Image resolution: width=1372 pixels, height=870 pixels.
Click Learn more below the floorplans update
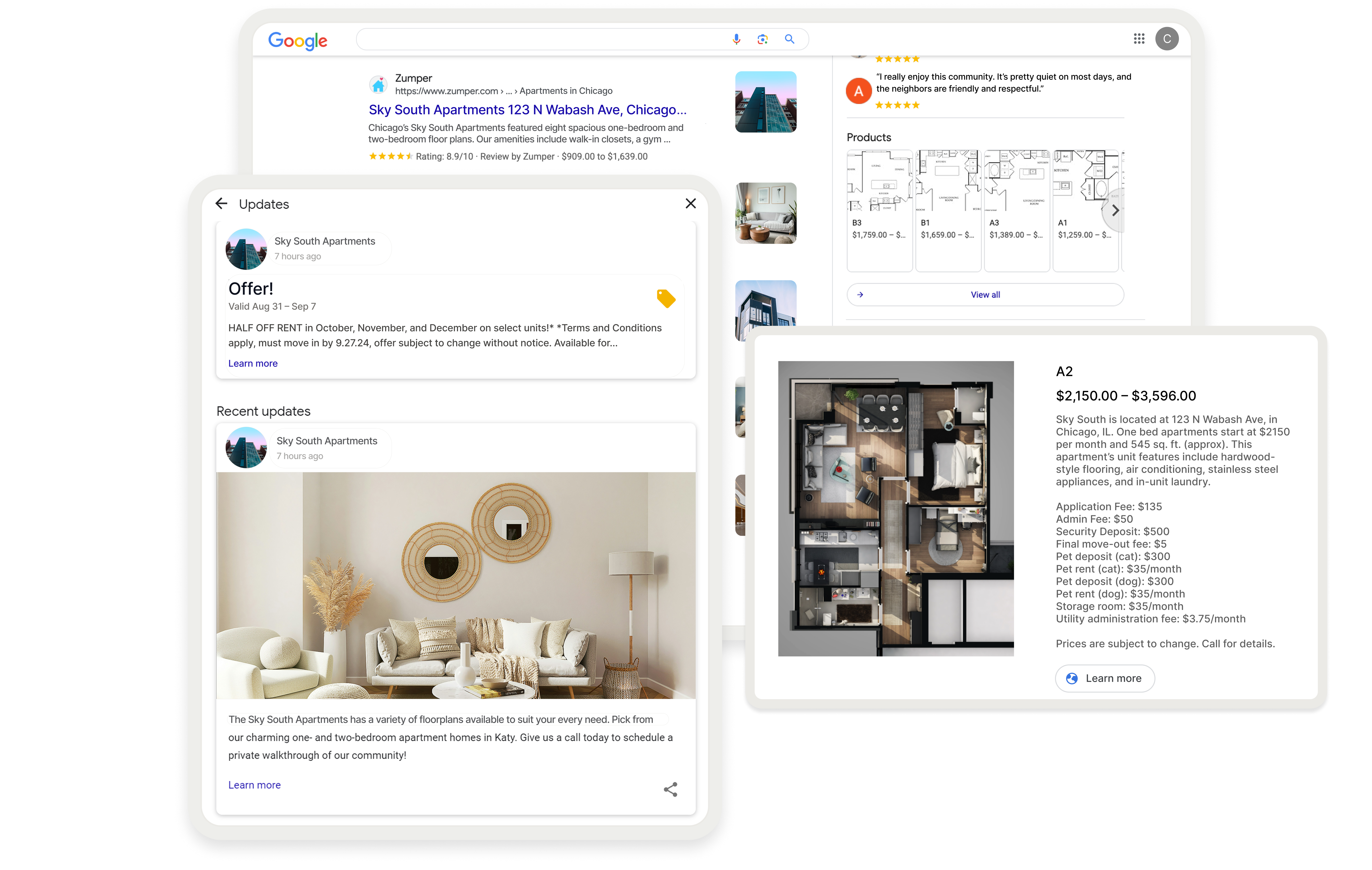point(254,785)
